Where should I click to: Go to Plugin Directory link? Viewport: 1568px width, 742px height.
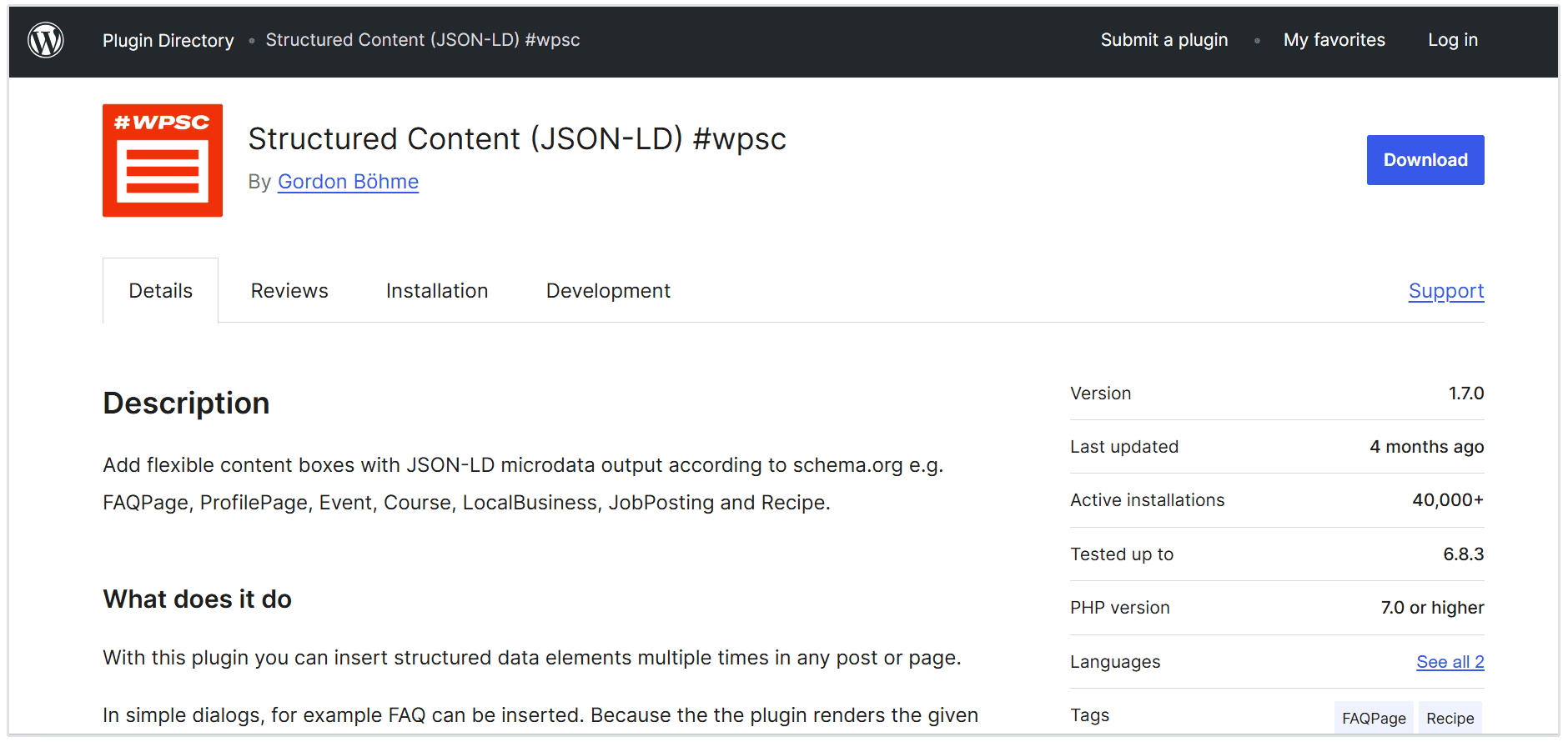pos(168,40)
